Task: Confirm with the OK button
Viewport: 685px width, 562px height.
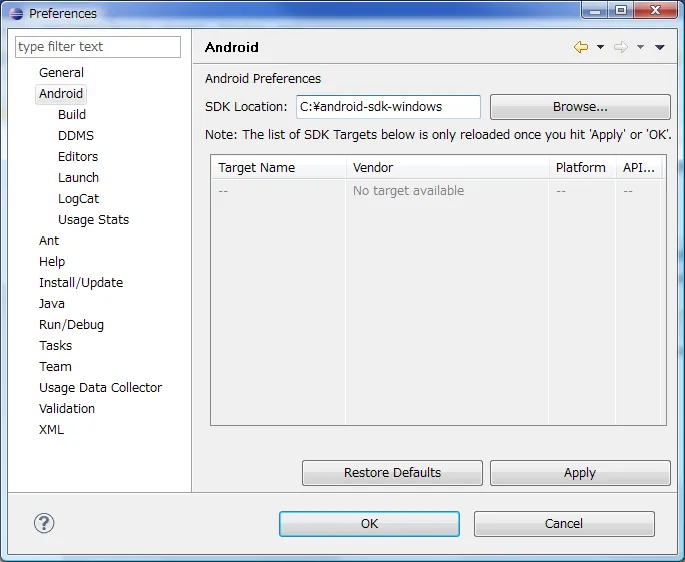Action: 370,524
